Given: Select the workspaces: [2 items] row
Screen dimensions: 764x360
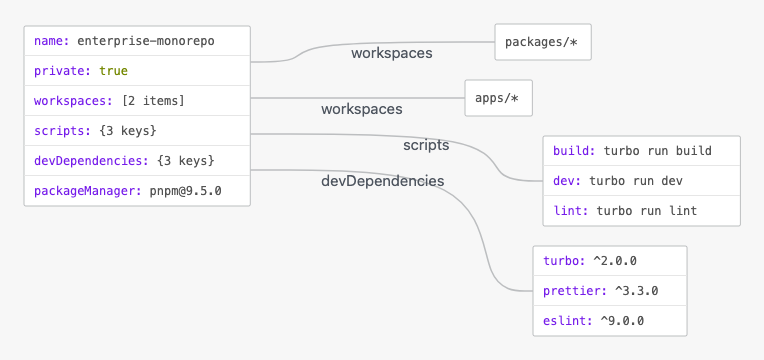Looking at the screenshot, I should (137, 101).
